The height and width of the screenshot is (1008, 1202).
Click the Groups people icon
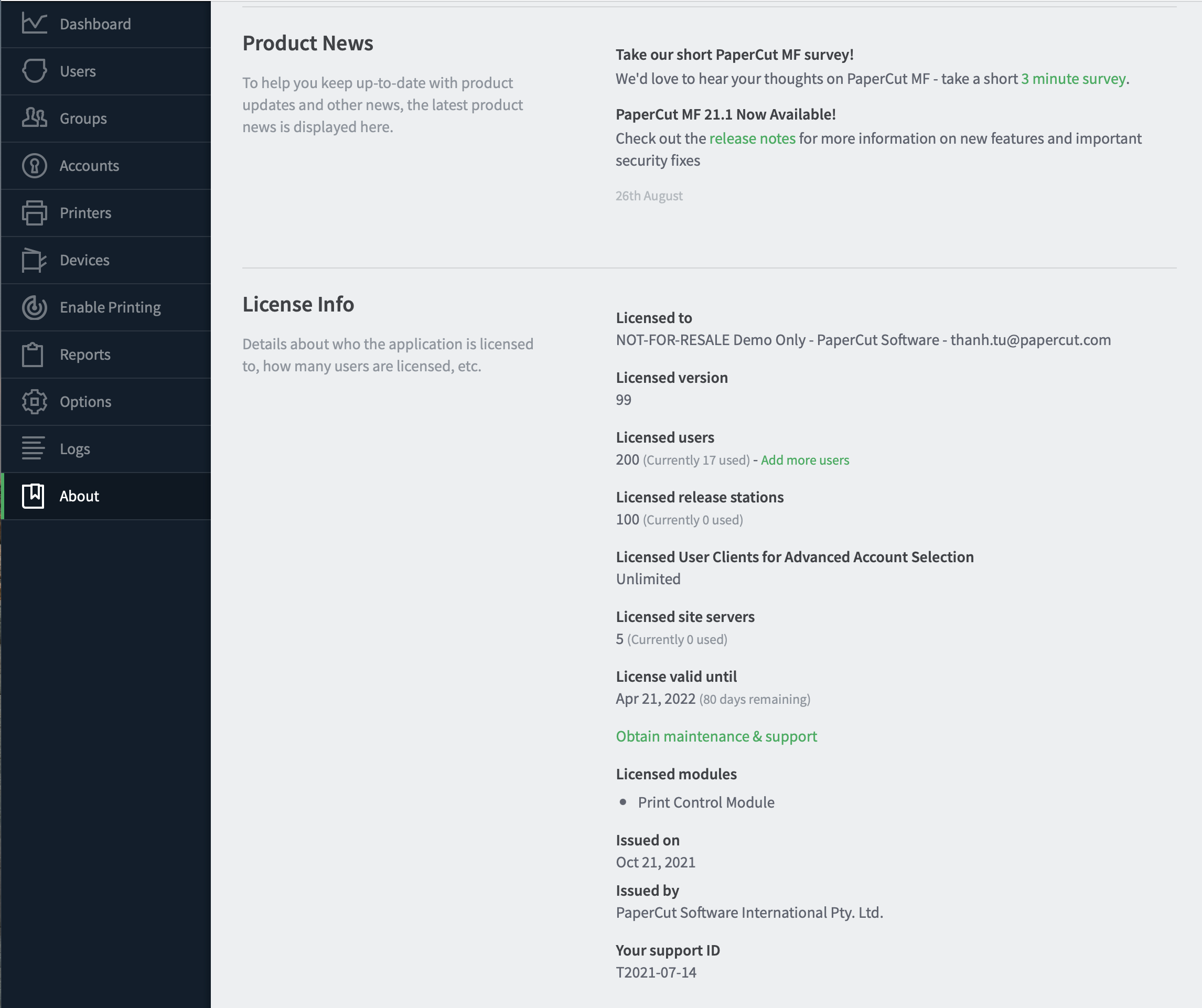tap(33, 118)
